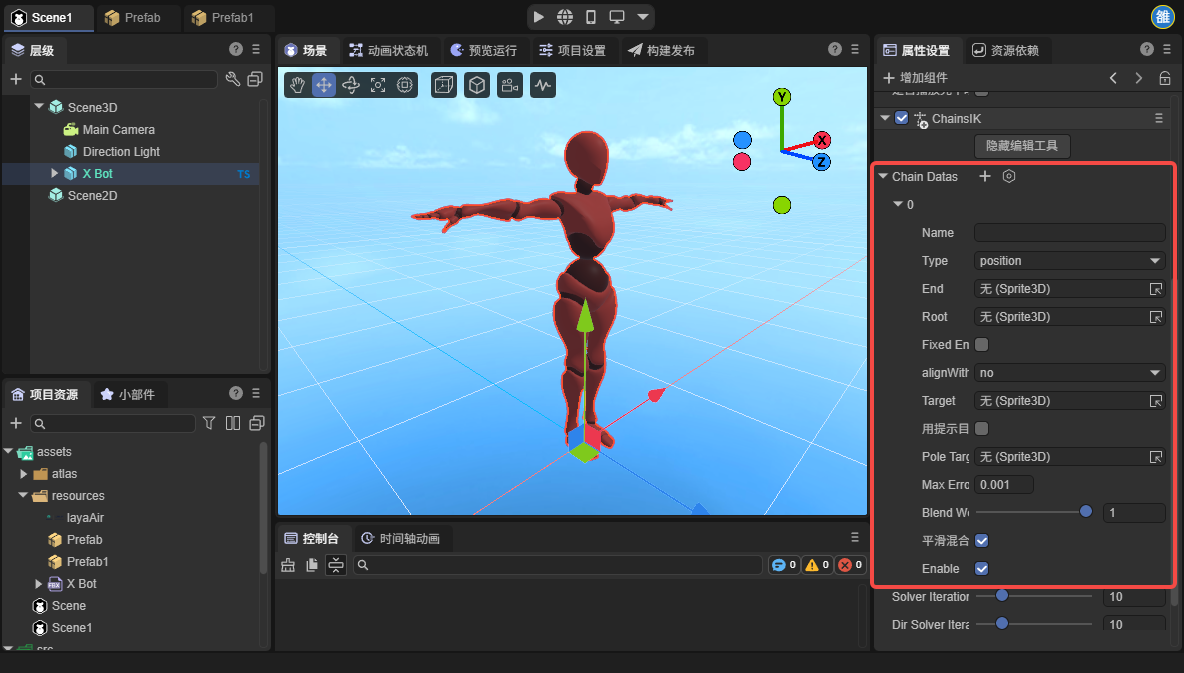1184x673 pixels.
Task: Open the alignWith dropdown showing no
Action: 1070,372
